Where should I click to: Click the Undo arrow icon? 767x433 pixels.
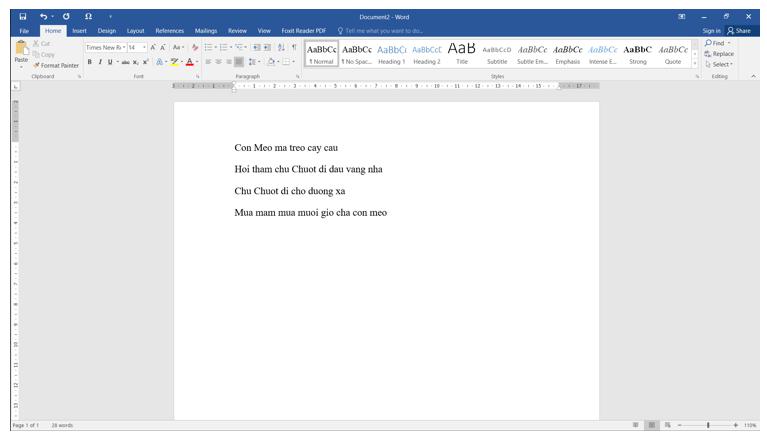click(x=45, y=17)
